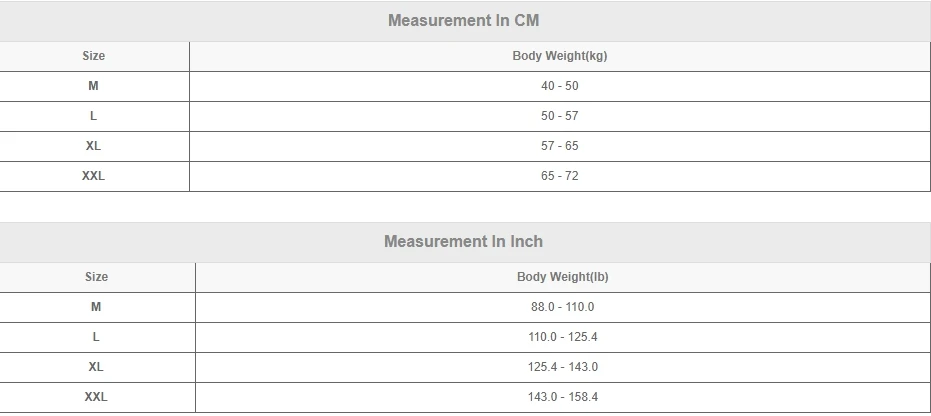Select the 57 - 65 weight cell

coord(560,146)
